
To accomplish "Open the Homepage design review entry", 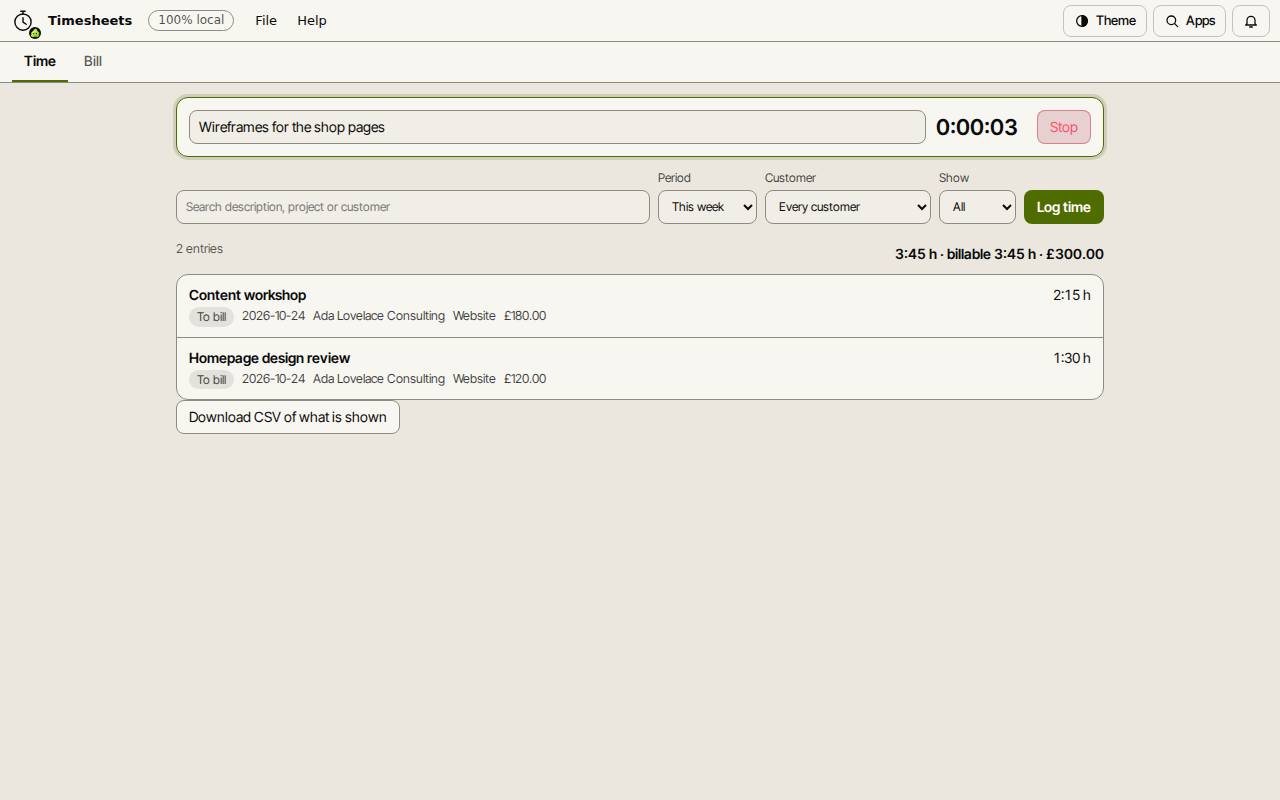I will pyautogui.click(x=640, y=369).
